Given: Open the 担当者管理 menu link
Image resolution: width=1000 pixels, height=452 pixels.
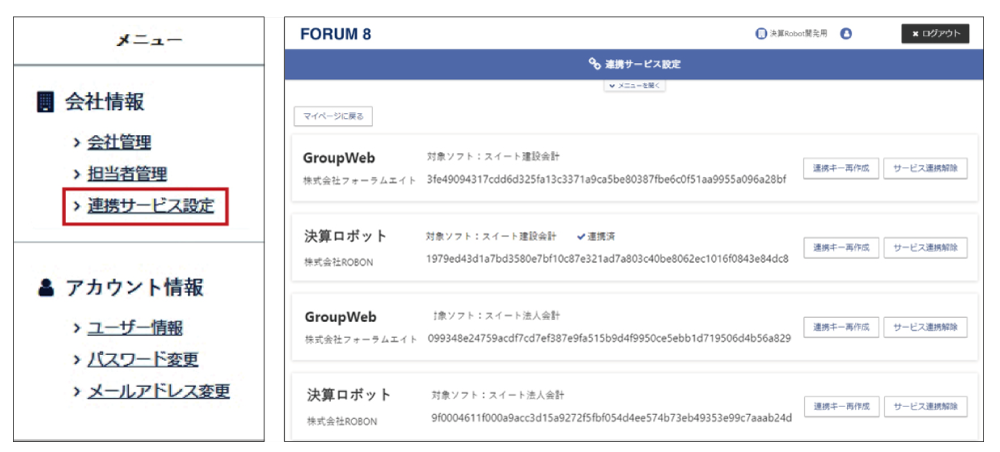Looking at the screenshot, I should pos(127,173).
